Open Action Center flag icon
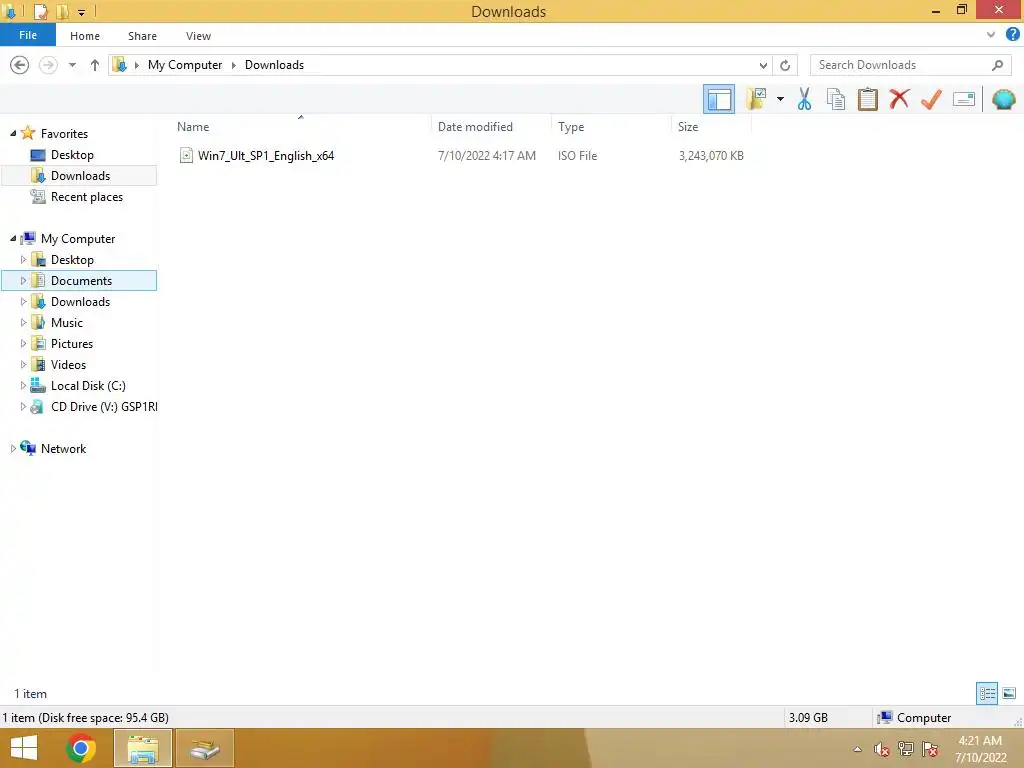 click(930, 749)
